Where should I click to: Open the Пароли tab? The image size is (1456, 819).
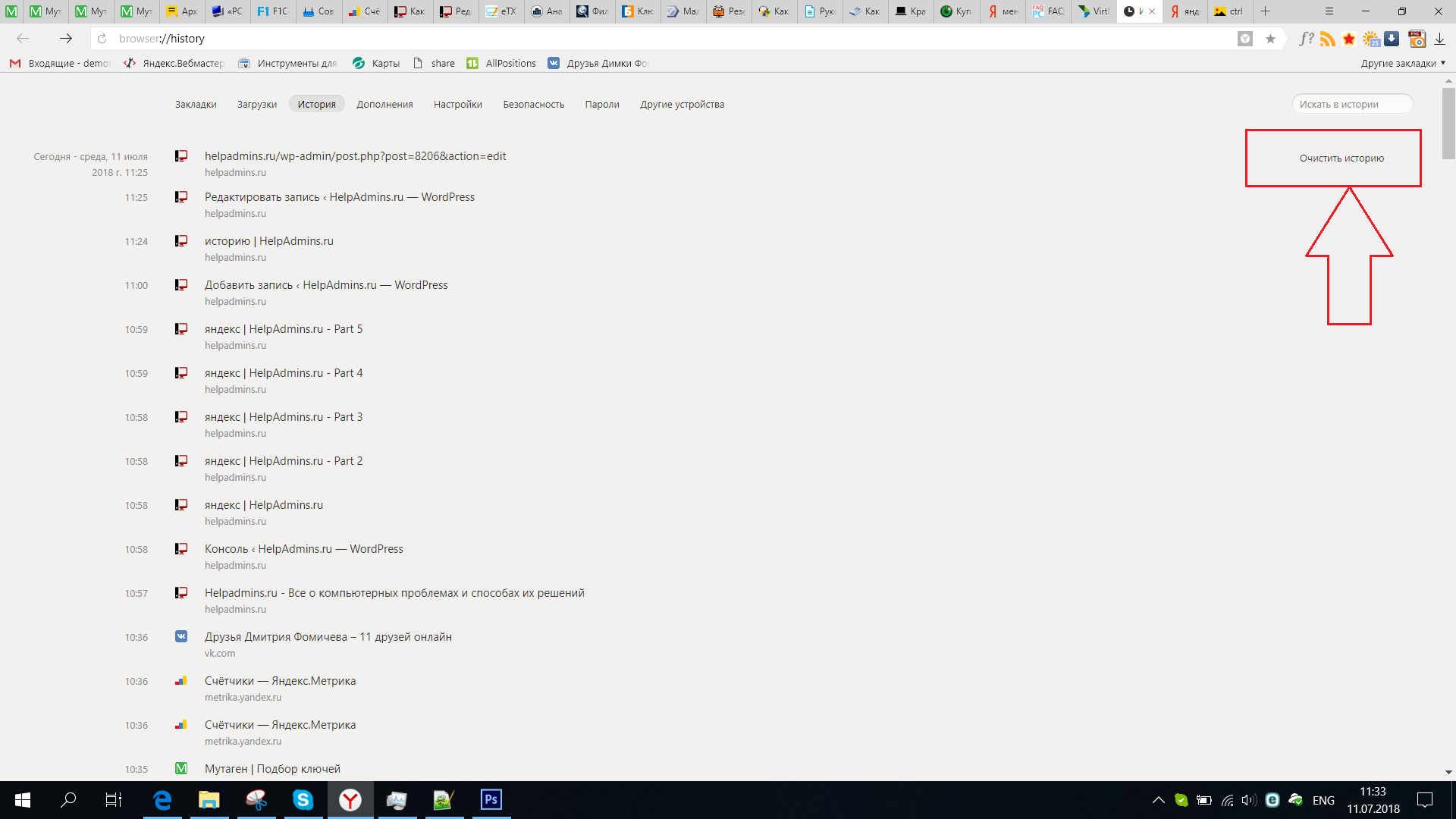click(601, 104)
